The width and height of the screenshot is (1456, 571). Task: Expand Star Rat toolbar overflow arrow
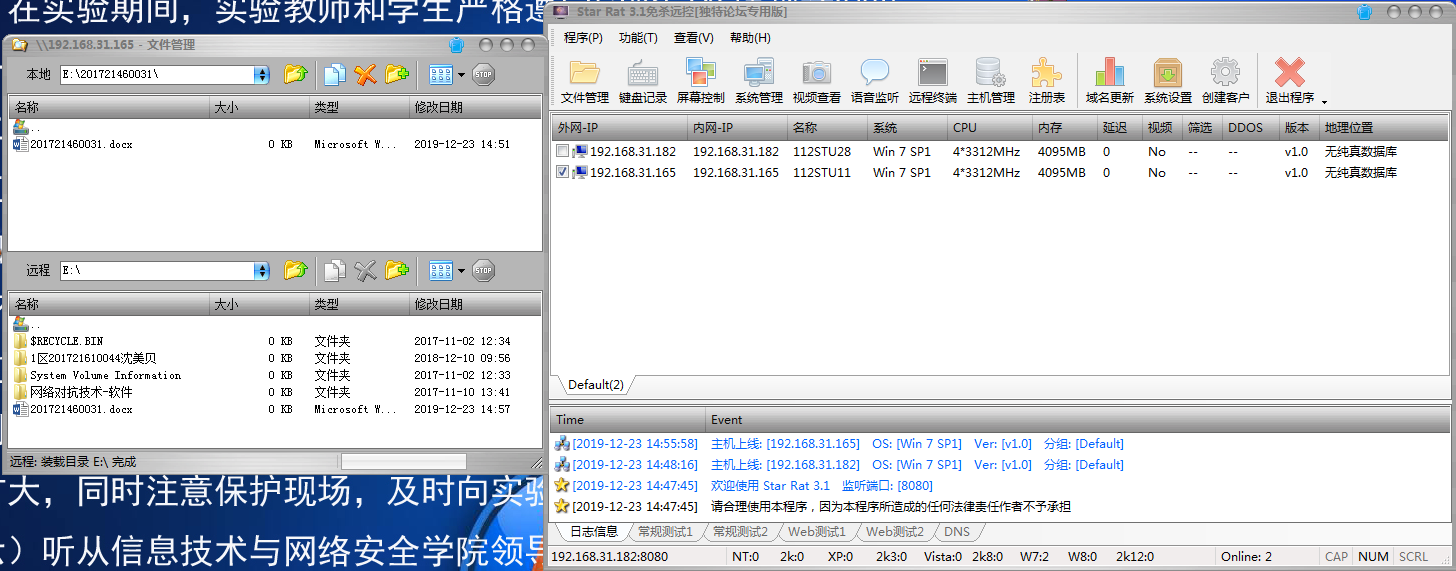coord(1324,101)
